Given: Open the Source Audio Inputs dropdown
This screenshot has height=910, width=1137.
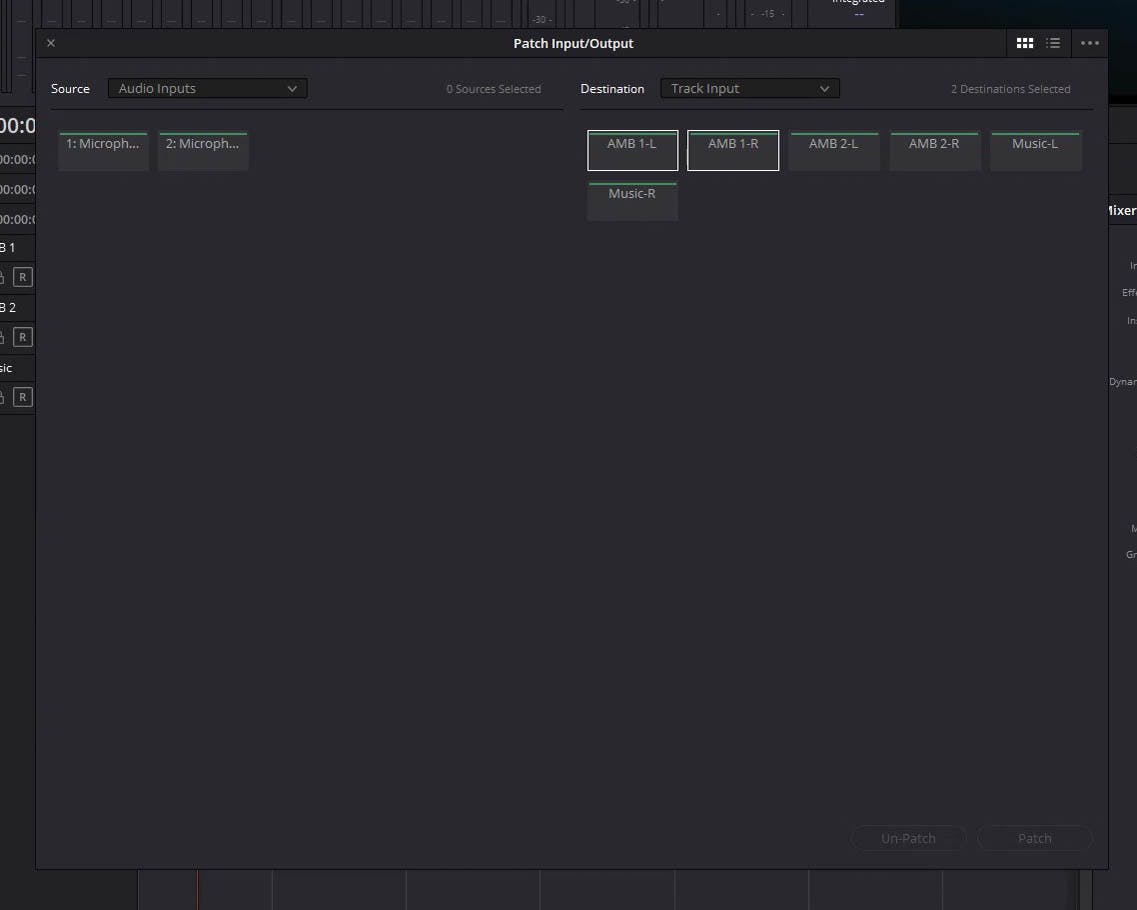Looking at the screenshot, I should [207, 88].
